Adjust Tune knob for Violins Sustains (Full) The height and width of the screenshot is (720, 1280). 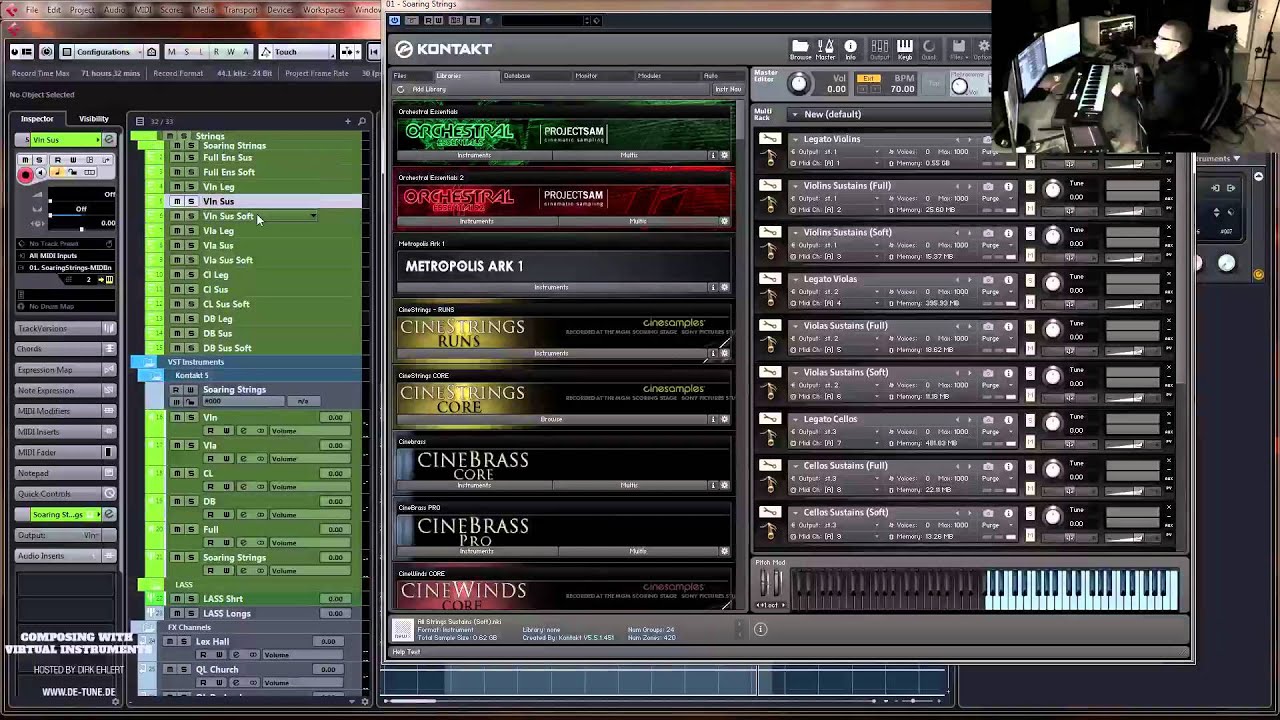(1052, 190)
